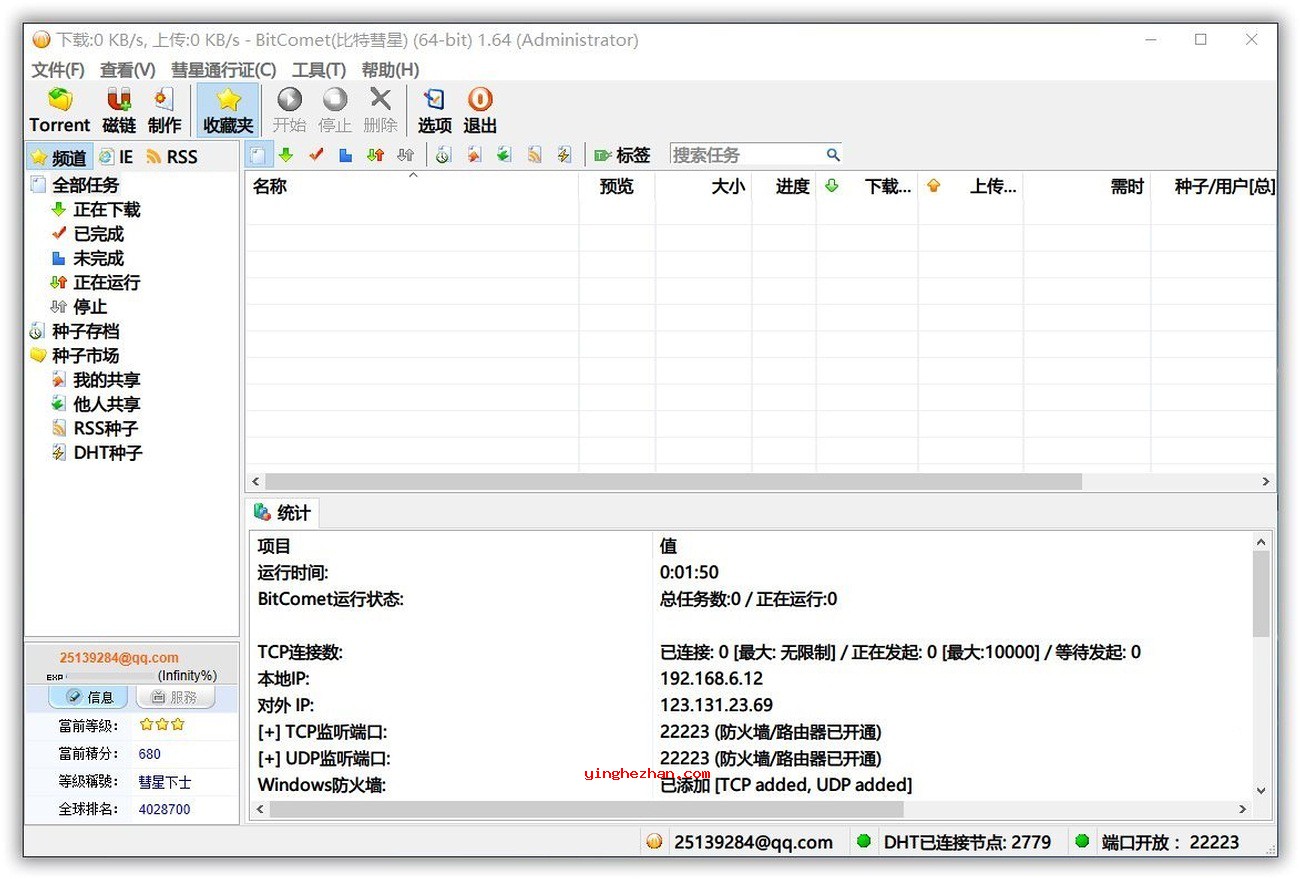Select the all-tasks filter icon in the filter bar
1300x879 pixels.
[x=257, y=155]
